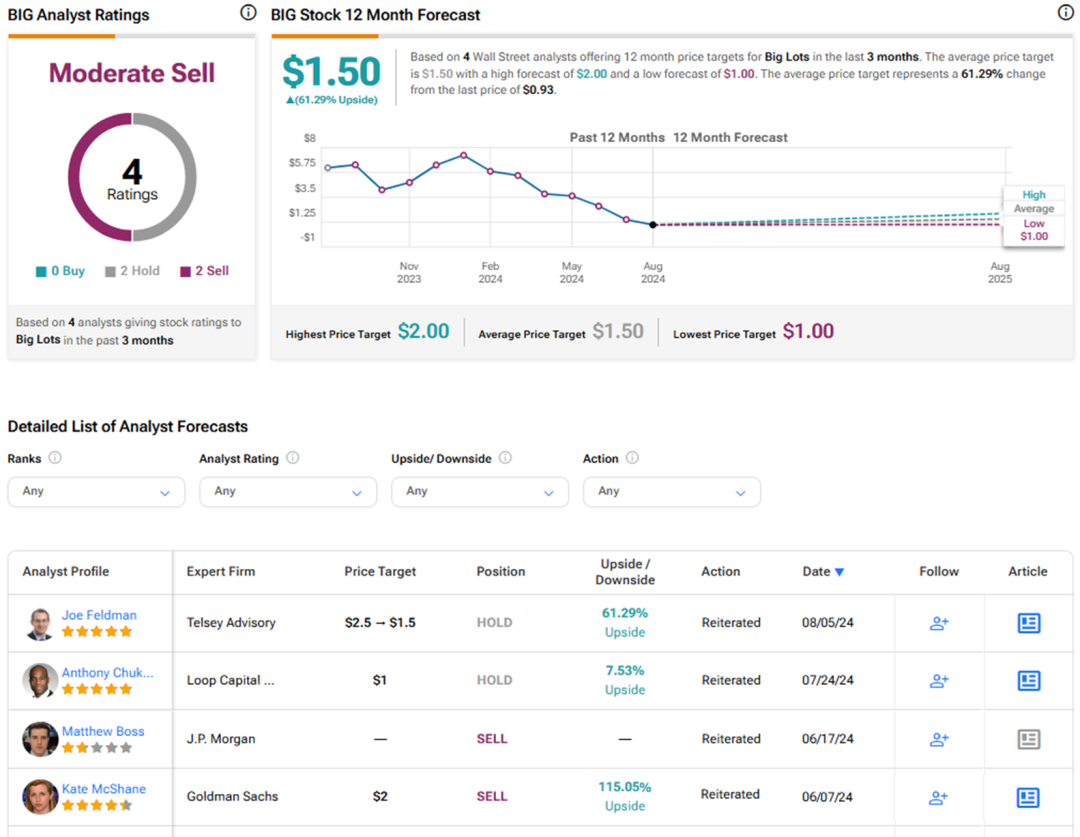The width and height of the screenshot is (1080, 837).
Task: Click the Follow column header
Action: (x=939, y=572)
